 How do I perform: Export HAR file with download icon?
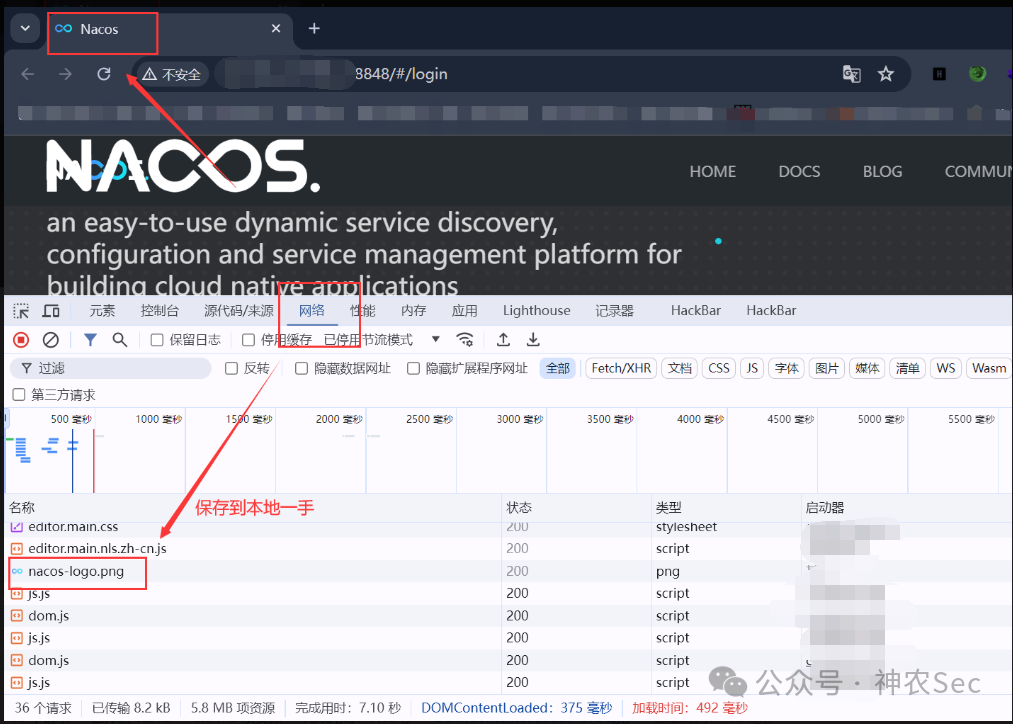[533, 340]
